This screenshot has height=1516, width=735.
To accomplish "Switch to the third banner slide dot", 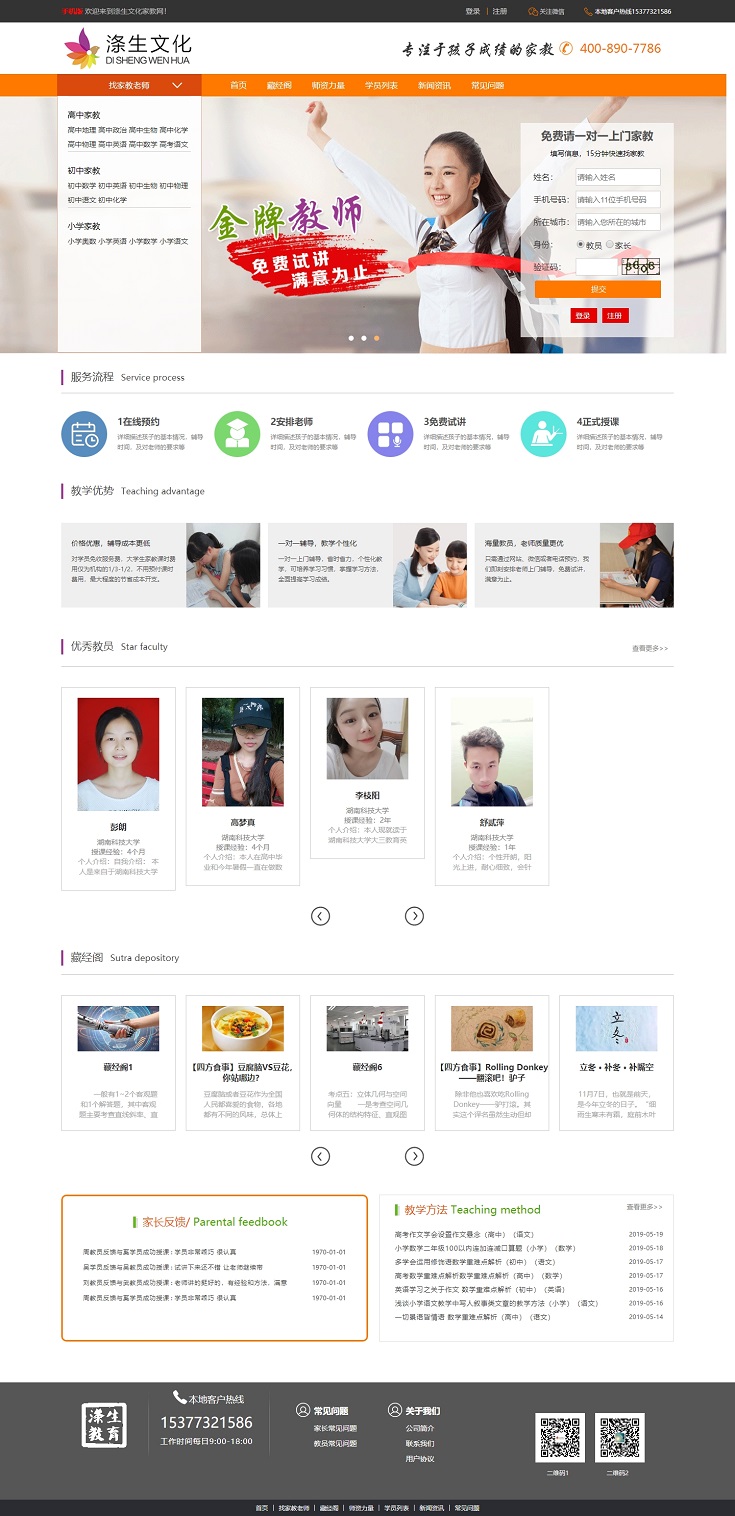I will [x=376, y=338].
